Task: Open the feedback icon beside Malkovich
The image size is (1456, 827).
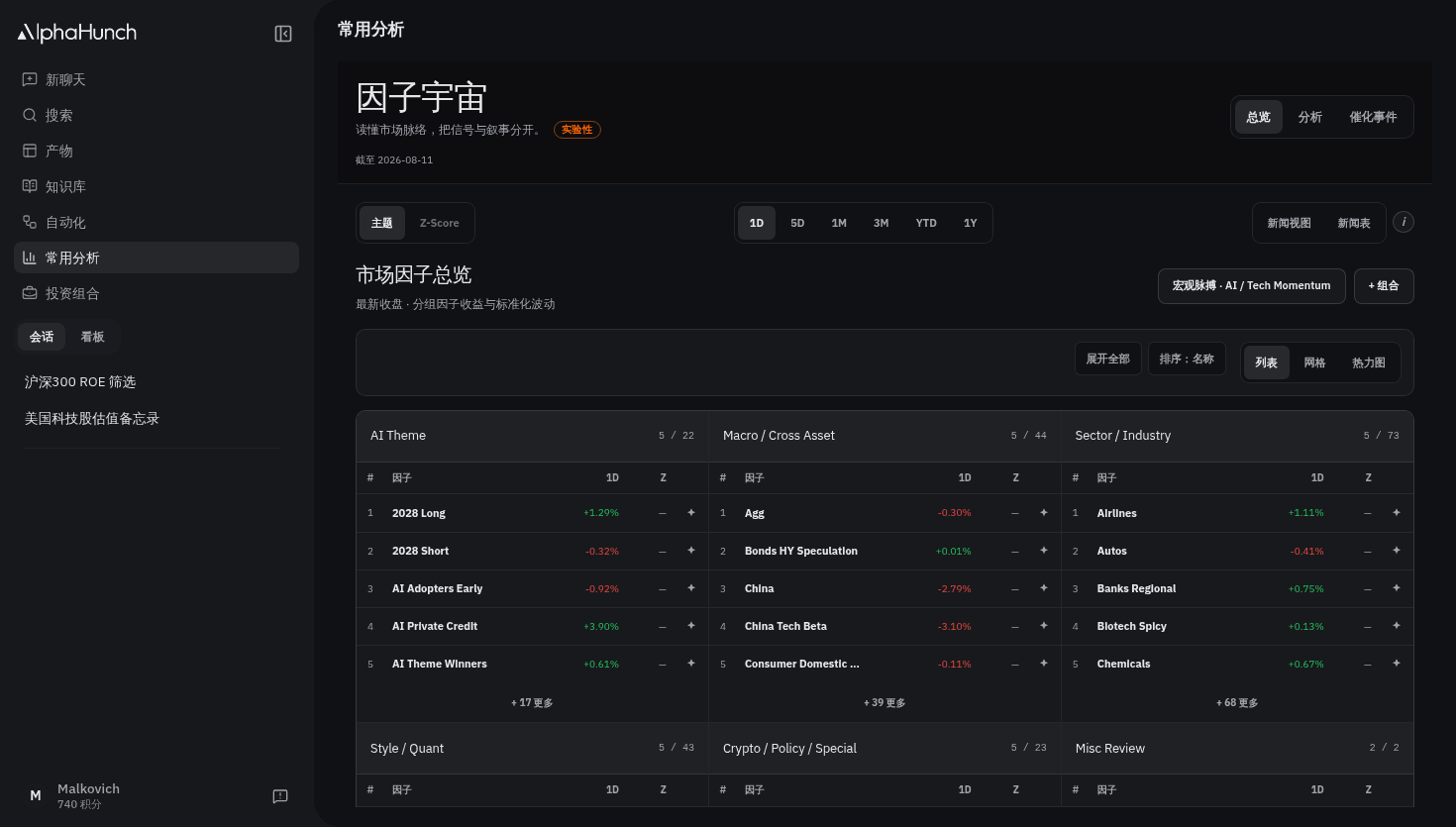Action: point(280,796)
